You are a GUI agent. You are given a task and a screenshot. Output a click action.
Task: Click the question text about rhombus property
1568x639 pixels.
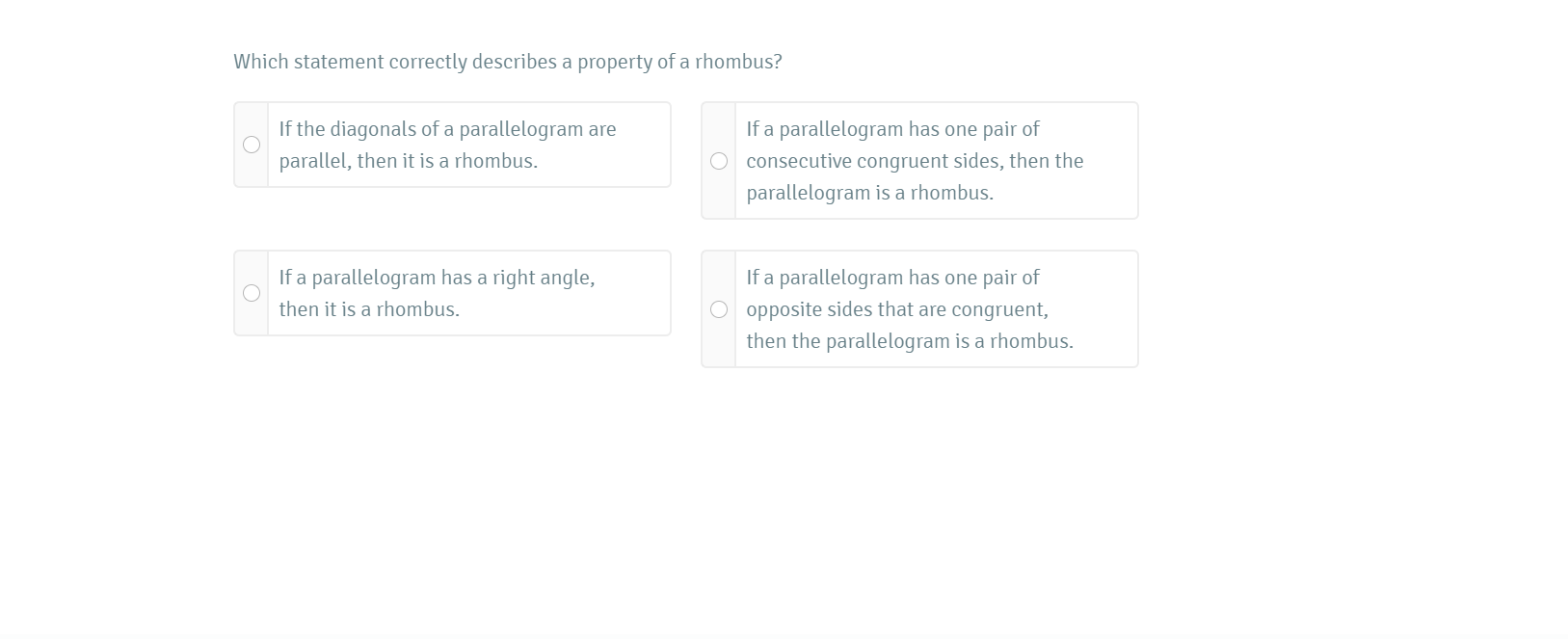[507, 62]
